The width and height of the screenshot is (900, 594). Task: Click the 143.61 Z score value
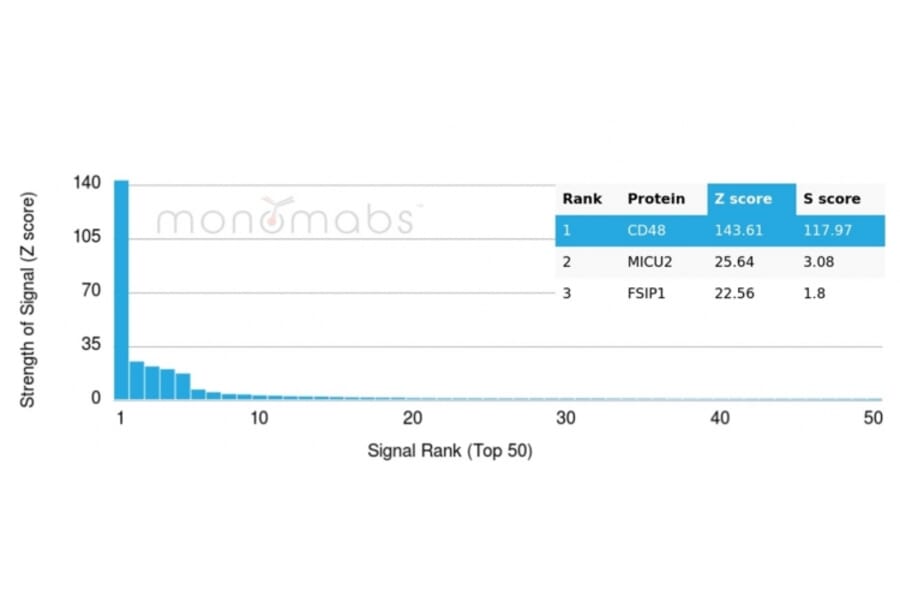click(x=738, y=231)
